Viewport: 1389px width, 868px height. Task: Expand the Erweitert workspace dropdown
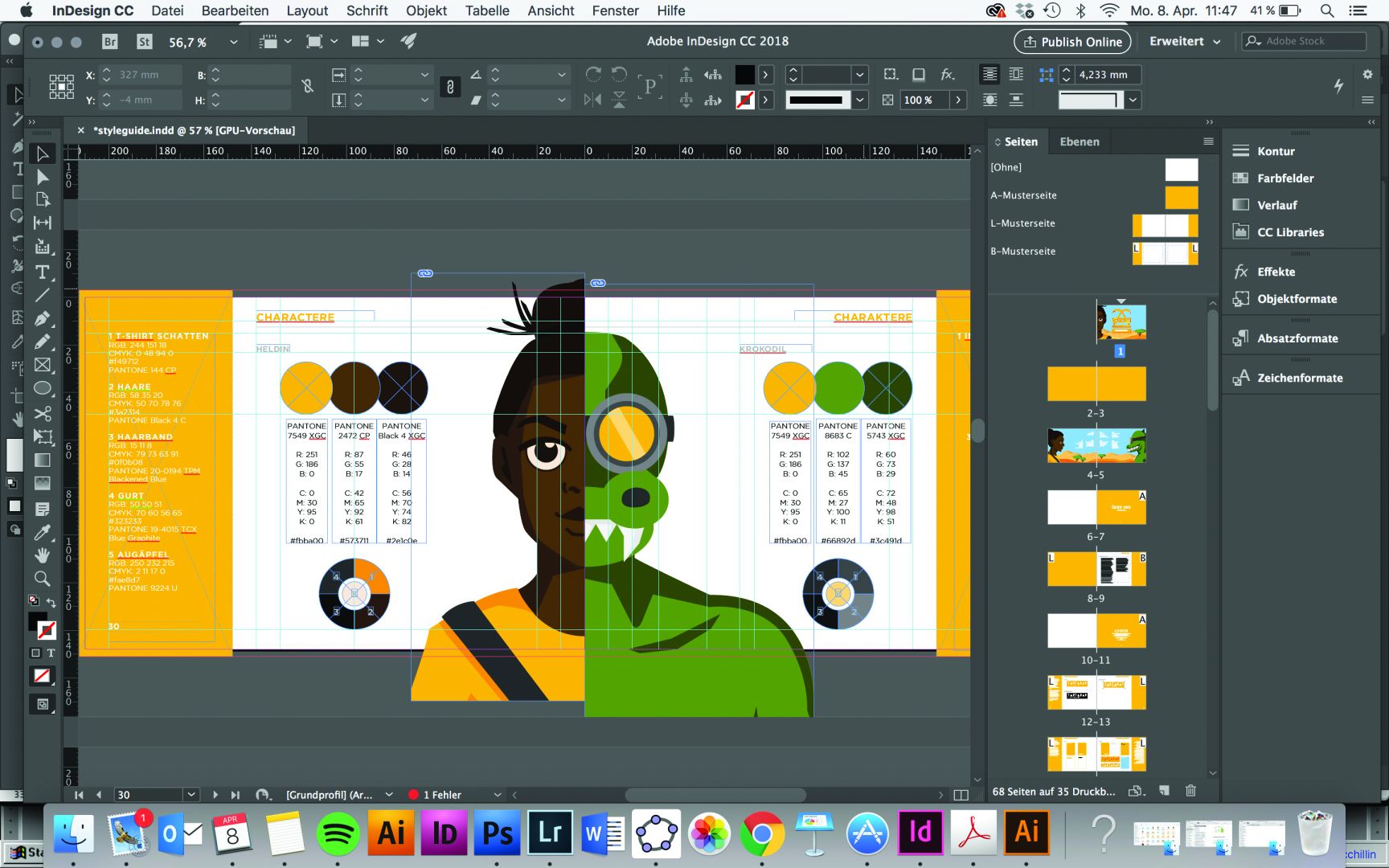point(1185,41)
